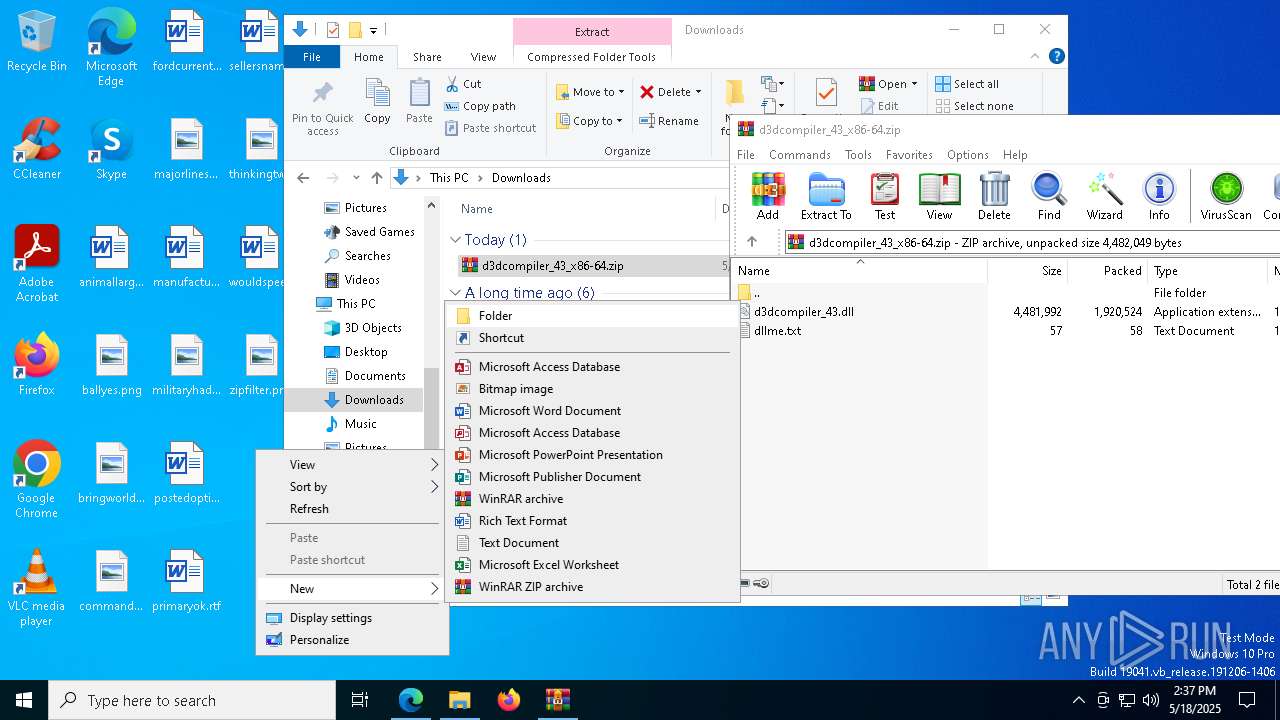Click the Explorer Back navigation arrow
1280x720 pixels.
pyautogui.click(x=303, y=178)
